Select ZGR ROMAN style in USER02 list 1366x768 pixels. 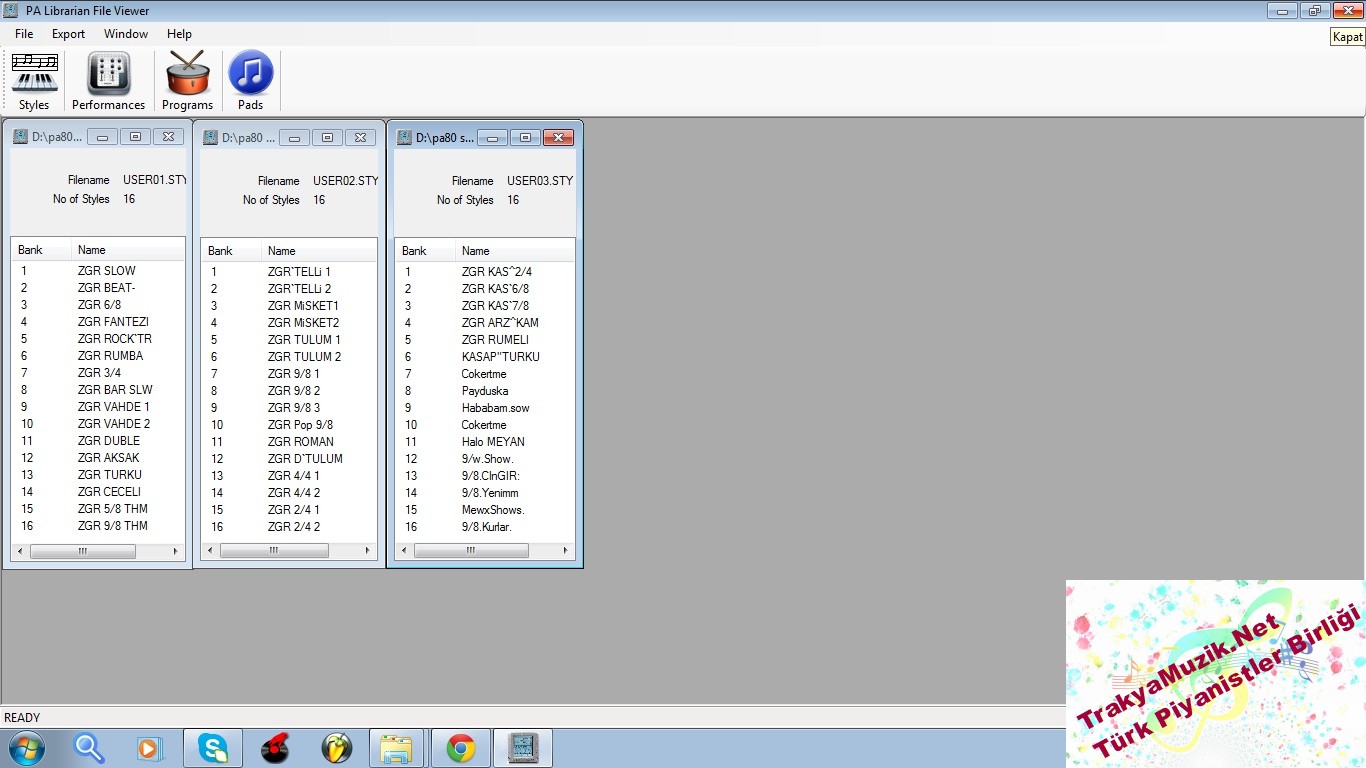tap(300, 442)
